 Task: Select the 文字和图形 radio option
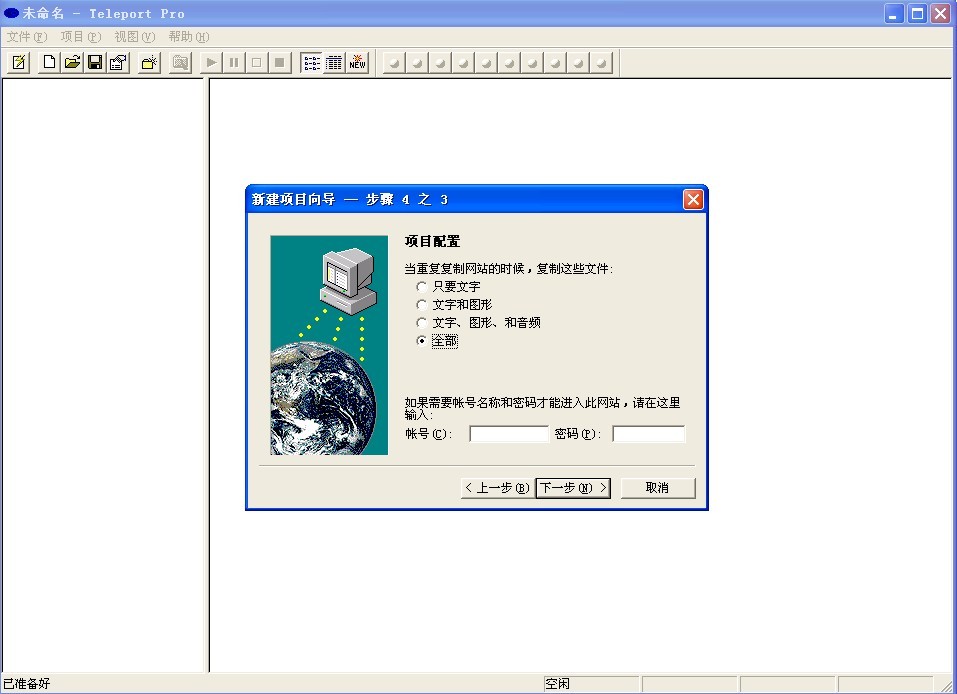click(x=454, y=305)
